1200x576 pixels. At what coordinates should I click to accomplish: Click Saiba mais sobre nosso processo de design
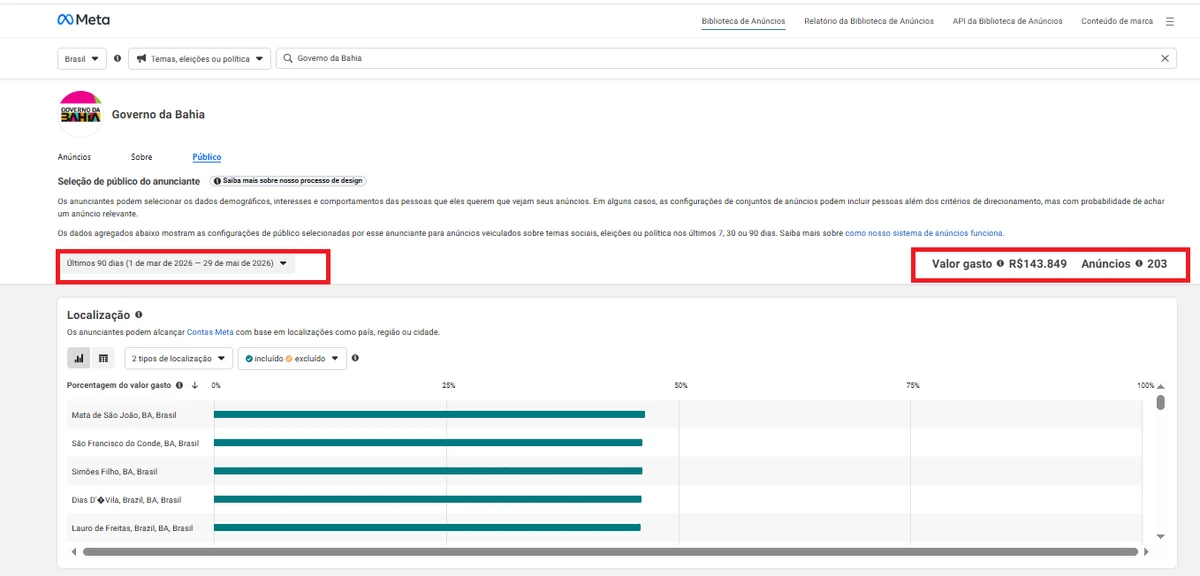[288, 181]
